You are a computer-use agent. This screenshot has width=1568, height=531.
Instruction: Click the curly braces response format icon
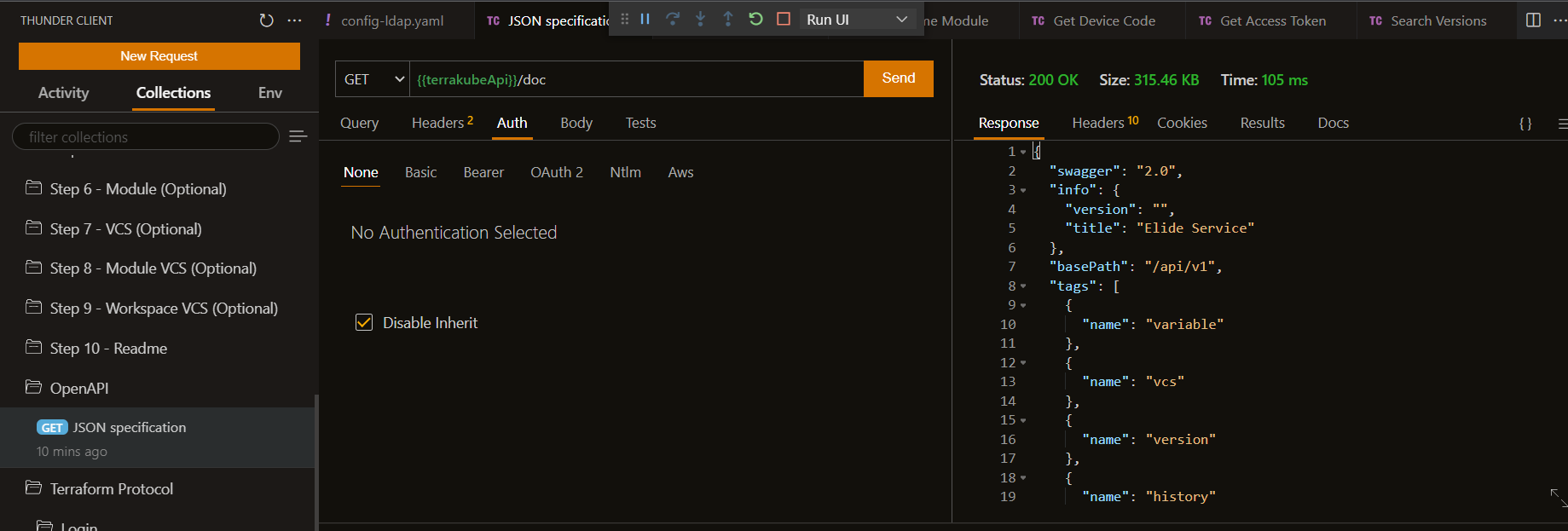pos(1525,124)
